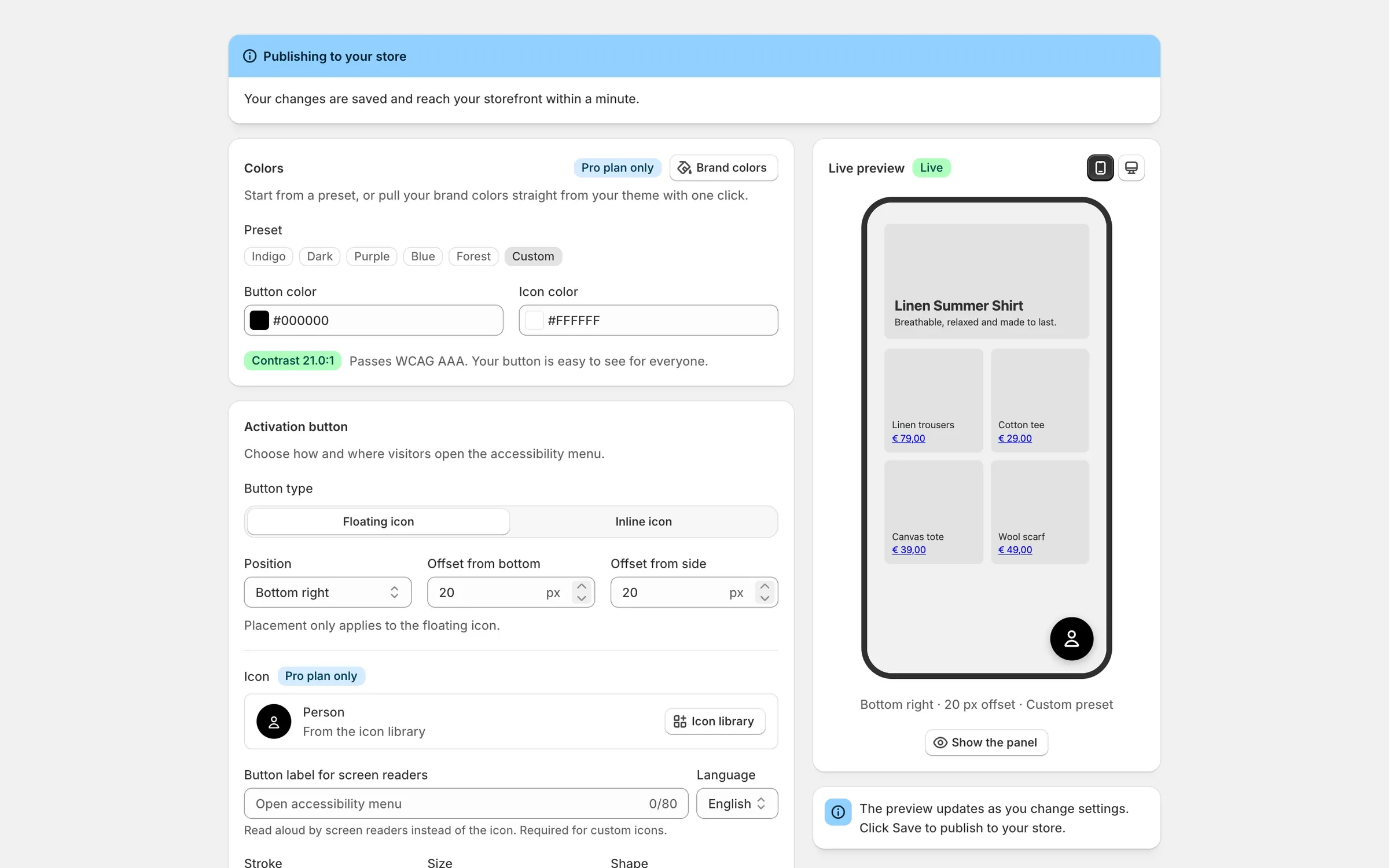Open the Language dropdown set to English

tap(737, 803)
